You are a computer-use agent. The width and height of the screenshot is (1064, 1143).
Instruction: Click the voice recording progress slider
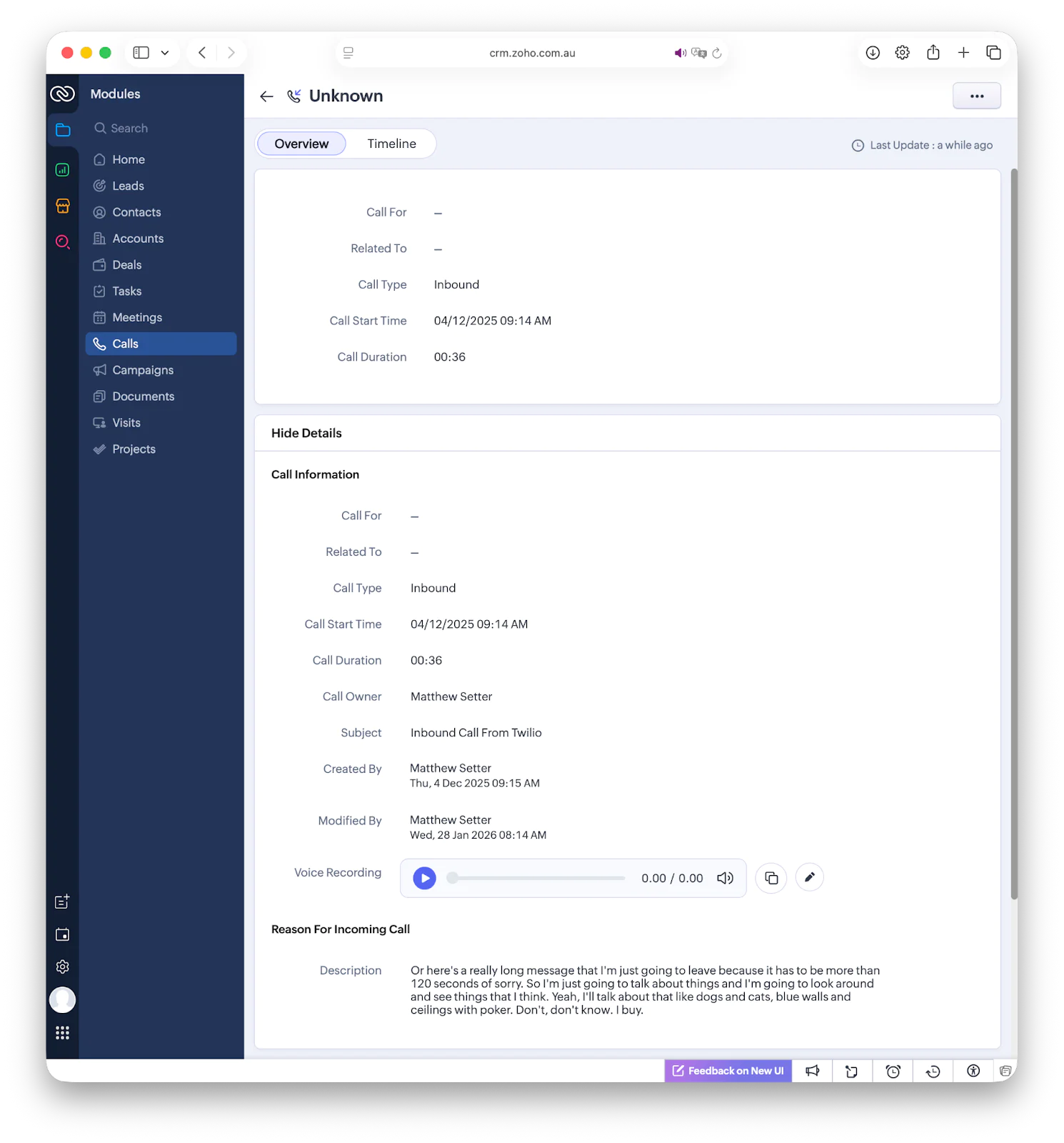[536, 878]
